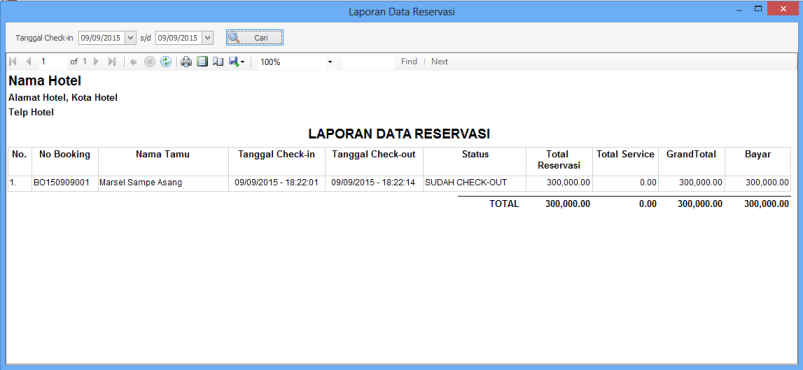Open end date picker dropdown
The image size is (803, 370).
pyautogui.click(x=207, y=37)
